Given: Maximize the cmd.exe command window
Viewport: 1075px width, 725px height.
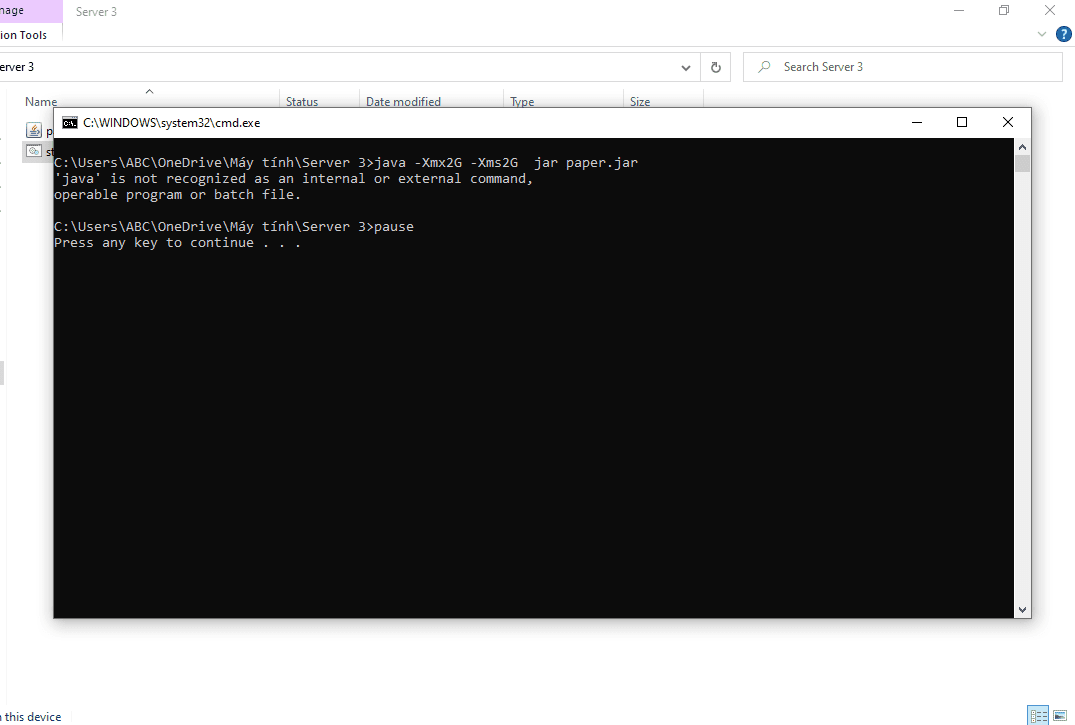Looking at the screenshot, I should [962, 123].
